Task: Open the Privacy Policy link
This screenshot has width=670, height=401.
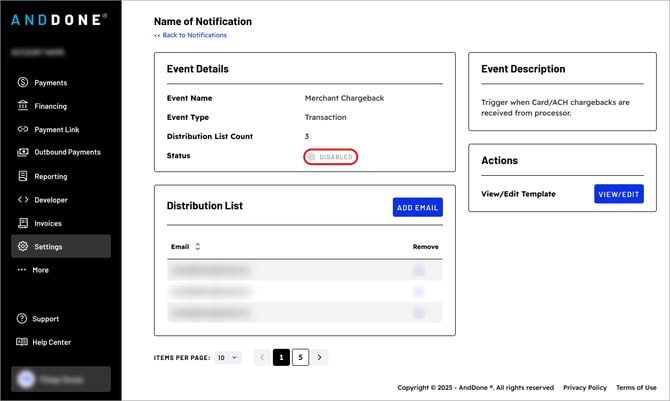Action: coord(585,387)
